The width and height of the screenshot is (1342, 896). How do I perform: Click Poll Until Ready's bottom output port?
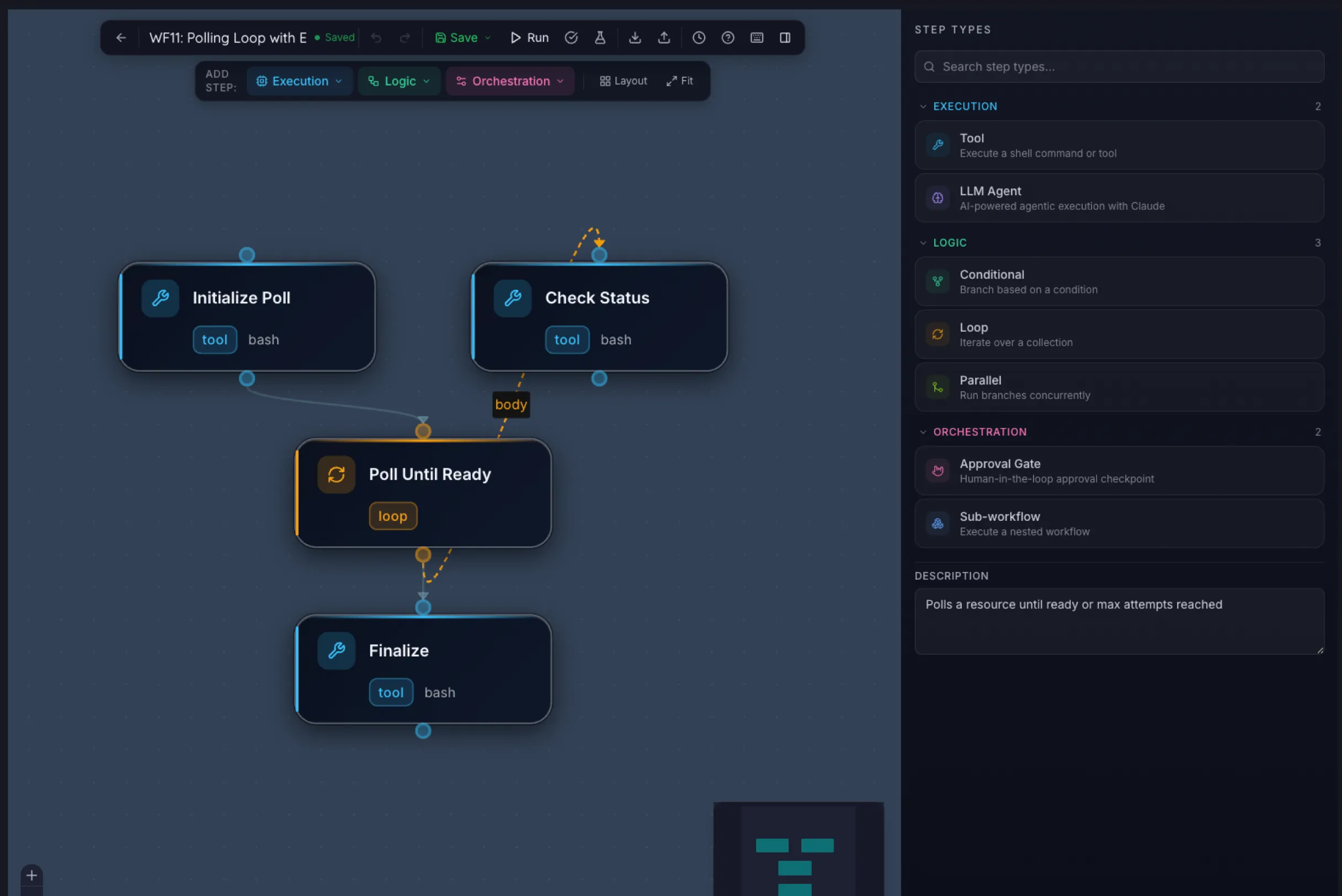pyautogui.click(x=423, y=555)
